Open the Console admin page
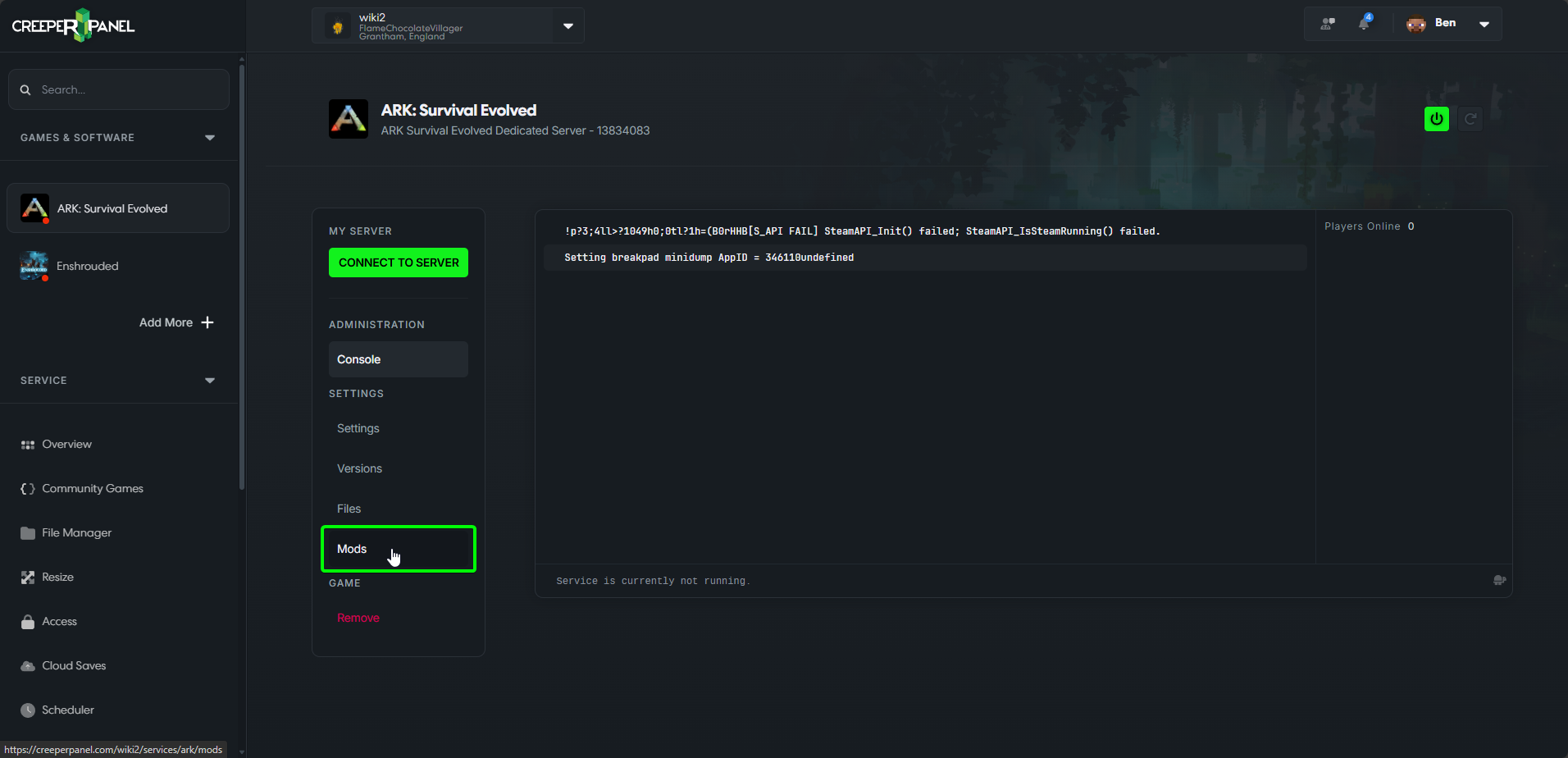The width and height of the screenshot is (1568, 758). point(399,359)
